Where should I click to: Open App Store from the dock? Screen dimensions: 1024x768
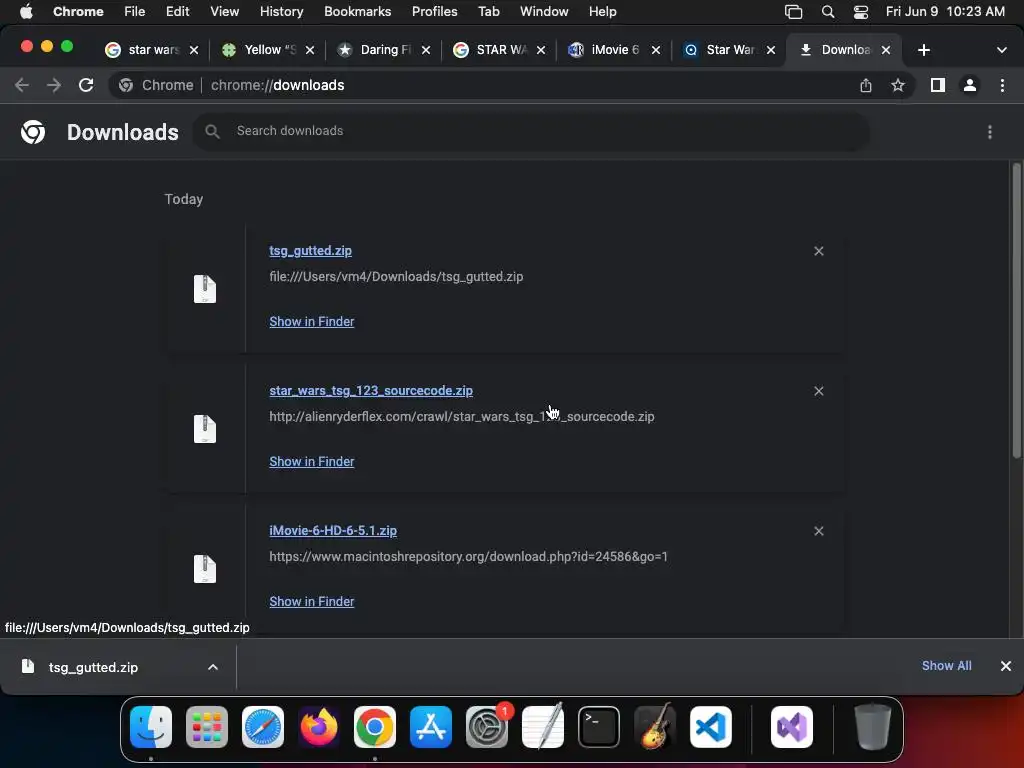[x=431, y=727]
